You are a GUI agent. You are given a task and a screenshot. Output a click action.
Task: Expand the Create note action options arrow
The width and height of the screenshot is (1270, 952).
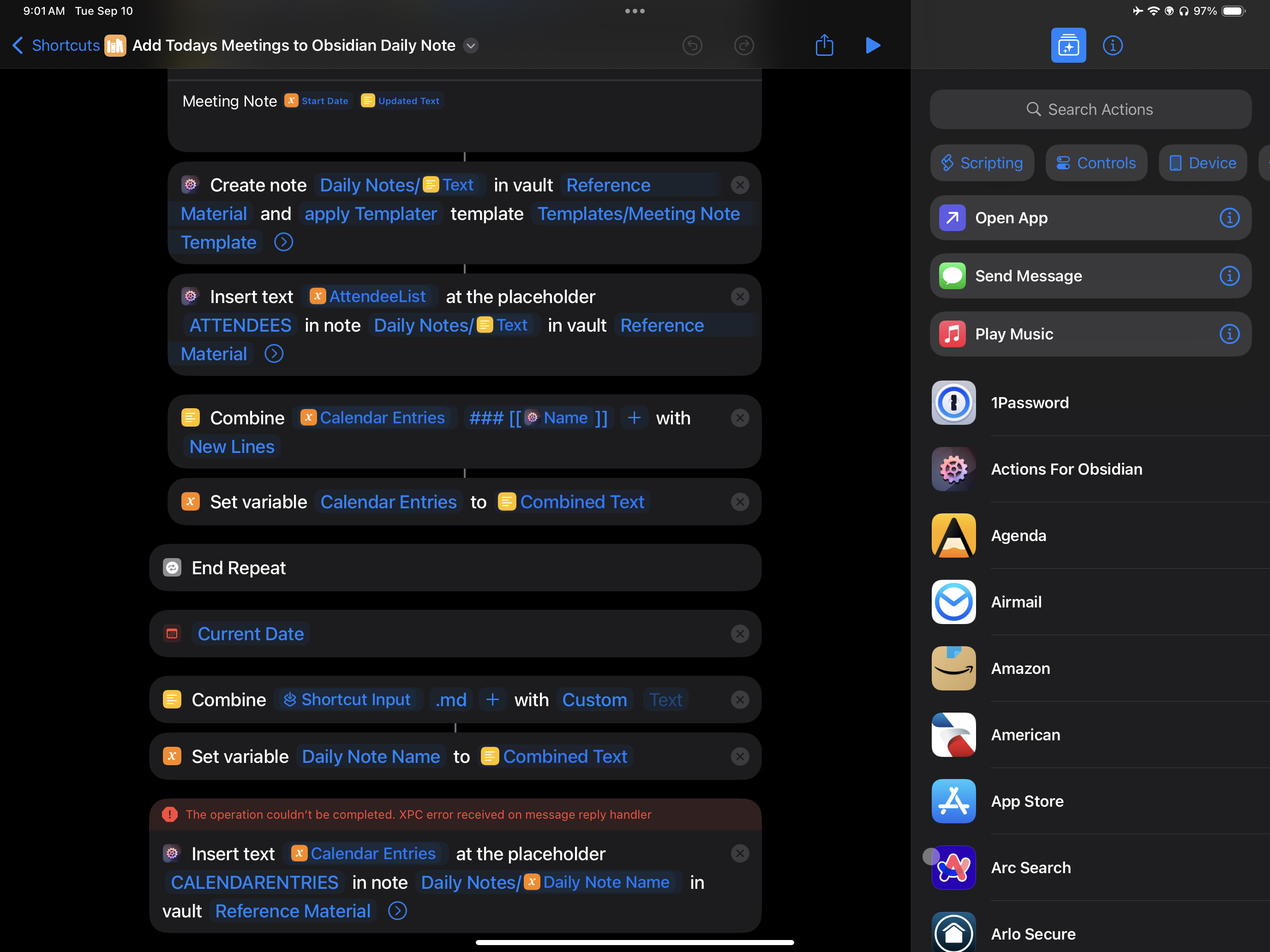pyautogui.click(x=283, y=242)
